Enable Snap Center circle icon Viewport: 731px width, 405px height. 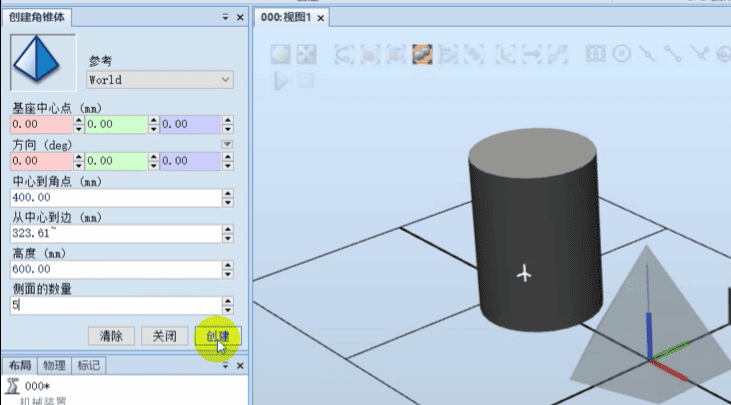(x=622, y=54)
